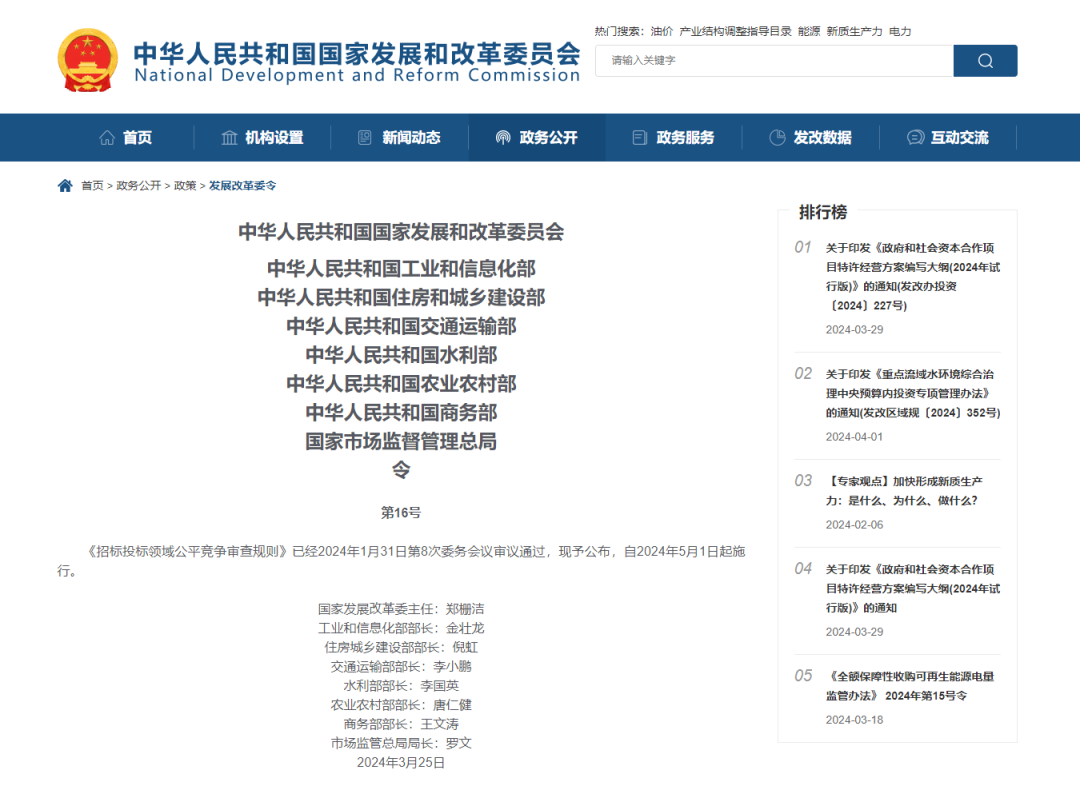This screenshot has width=1080, height=790.
Task: Click the magnifier search icon
Action: 984,61
